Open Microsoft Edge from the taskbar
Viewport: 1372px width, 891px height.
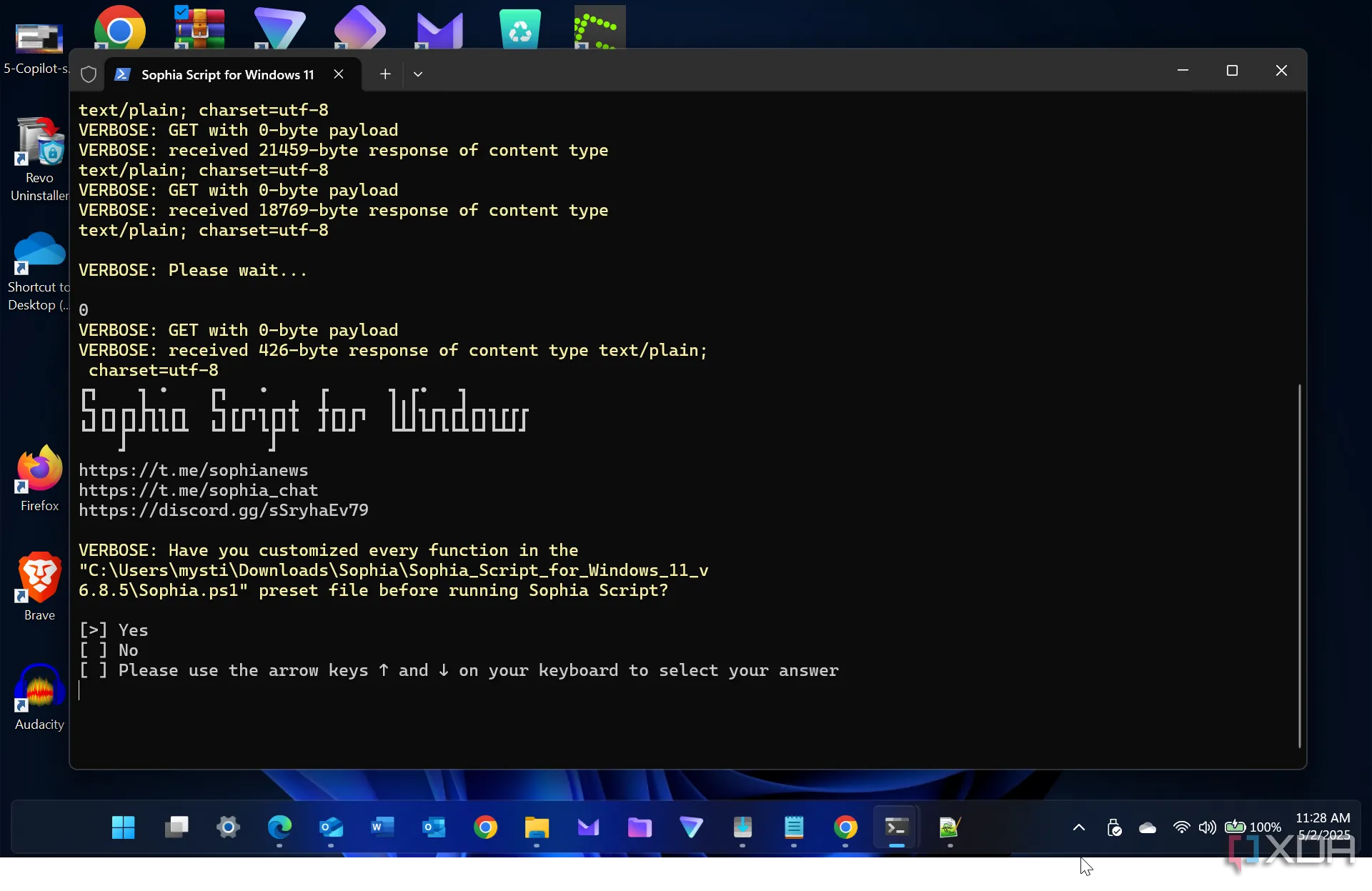coord(279,827)
